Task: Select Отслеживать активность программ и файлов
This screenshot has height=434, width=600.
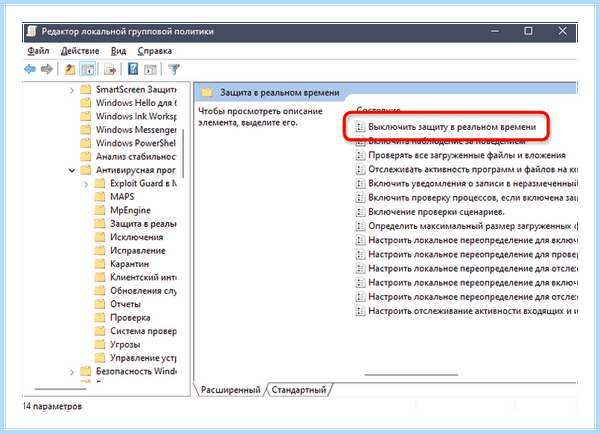Action: pos(473,170)
